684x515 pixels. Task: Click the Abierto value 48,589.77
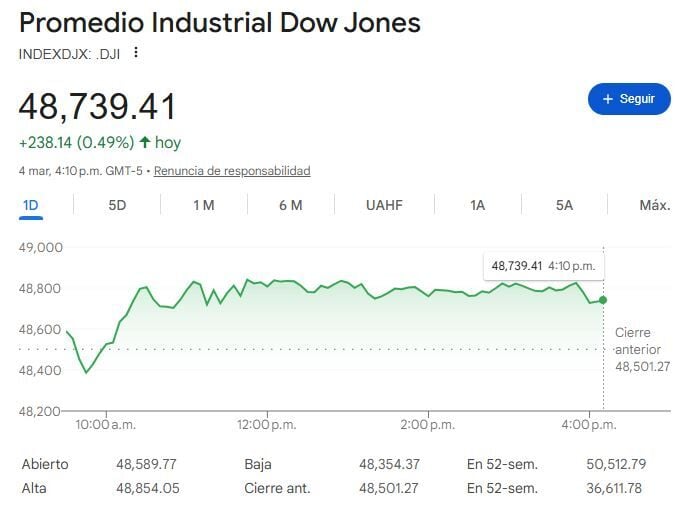point(146,464)
